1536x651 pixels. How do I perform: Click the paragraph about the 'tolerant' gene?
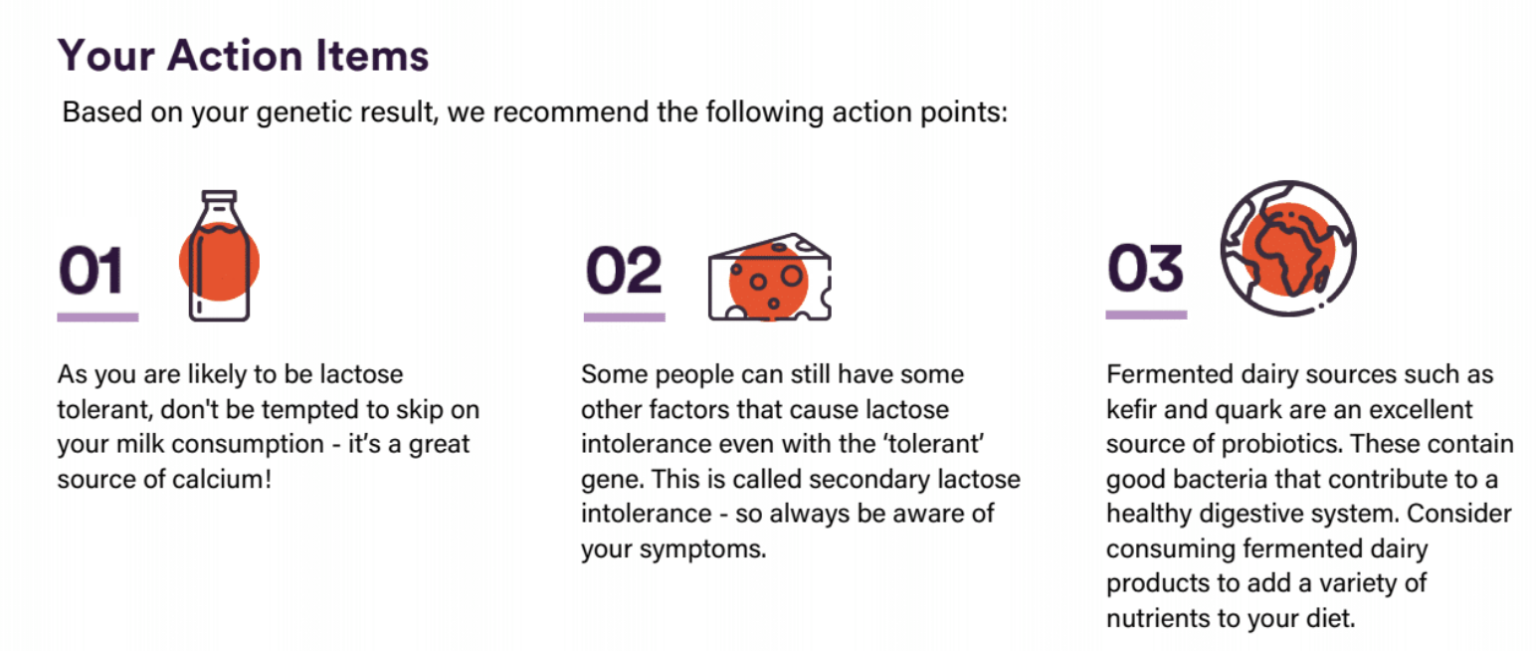(x=800, y=461)
